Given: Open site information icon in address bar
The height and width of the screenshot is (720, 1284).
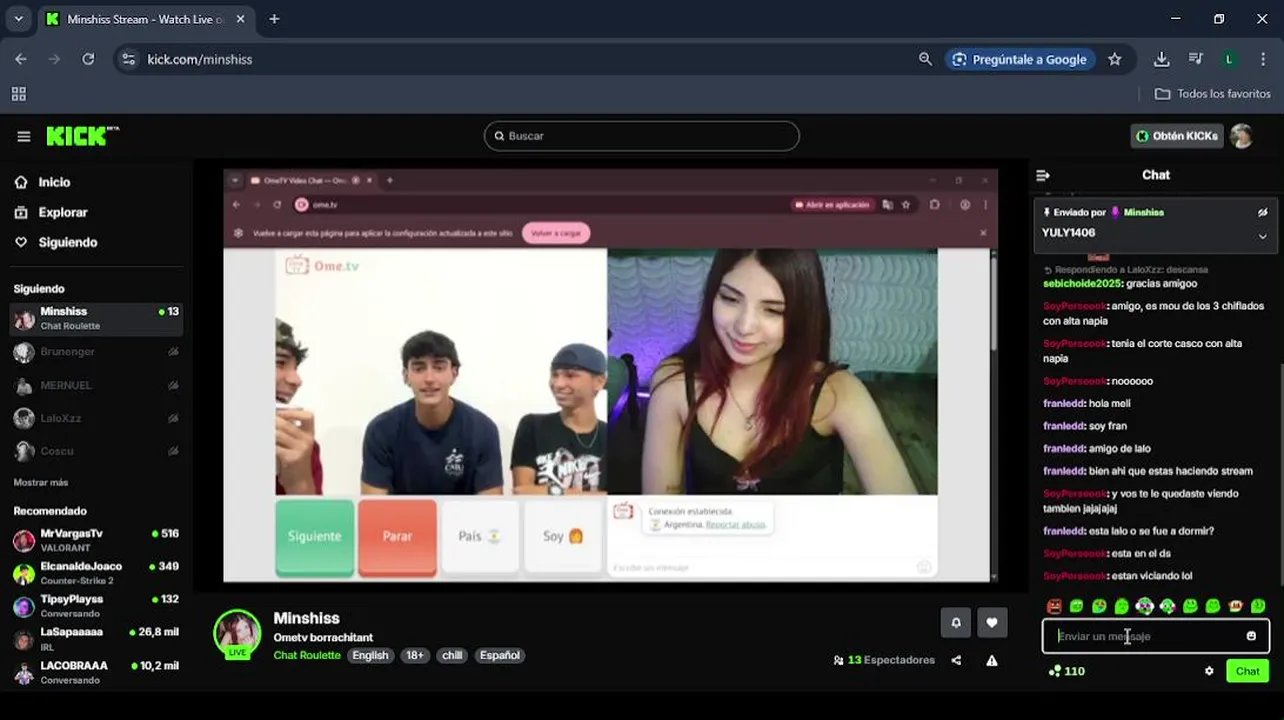Looking at the screenshot, I should point(128,59).
